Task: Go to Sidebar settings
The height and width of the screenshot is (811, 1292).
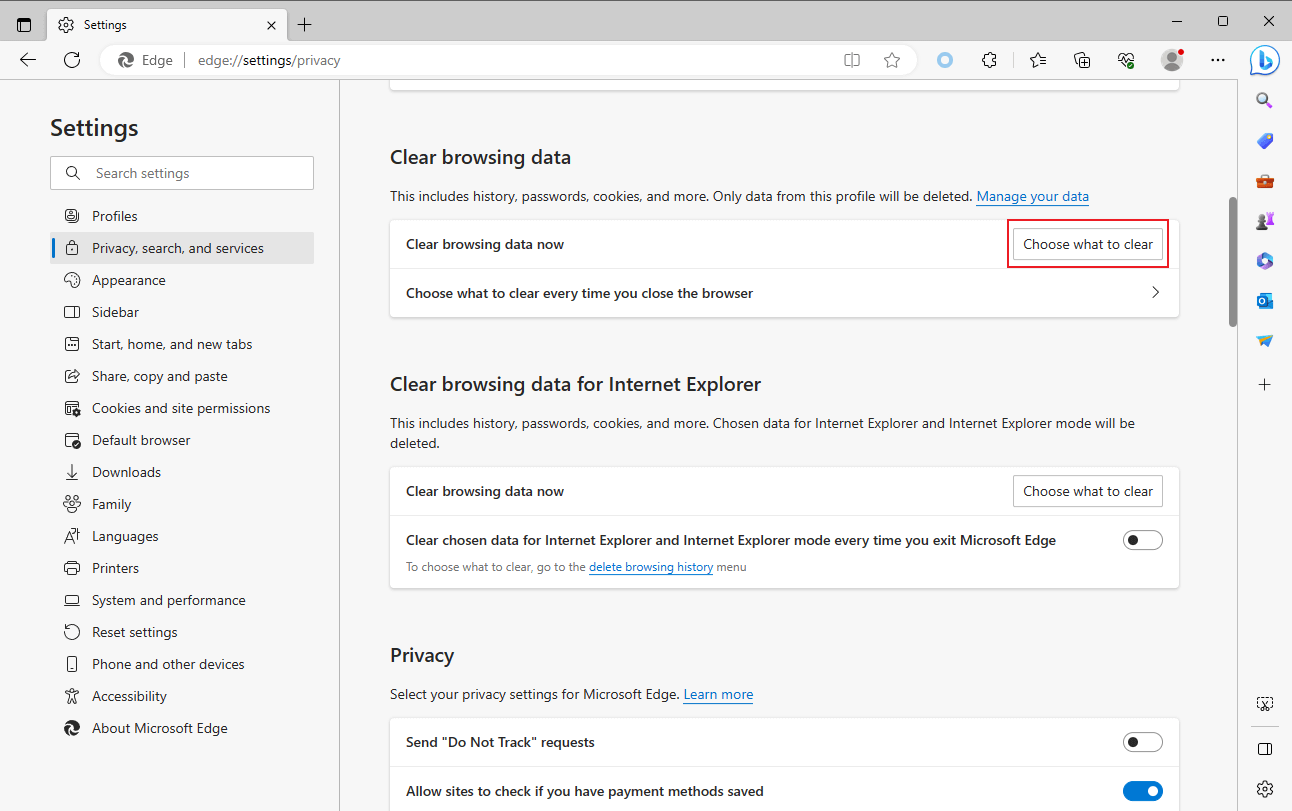Action: click(x=182, y=312)
